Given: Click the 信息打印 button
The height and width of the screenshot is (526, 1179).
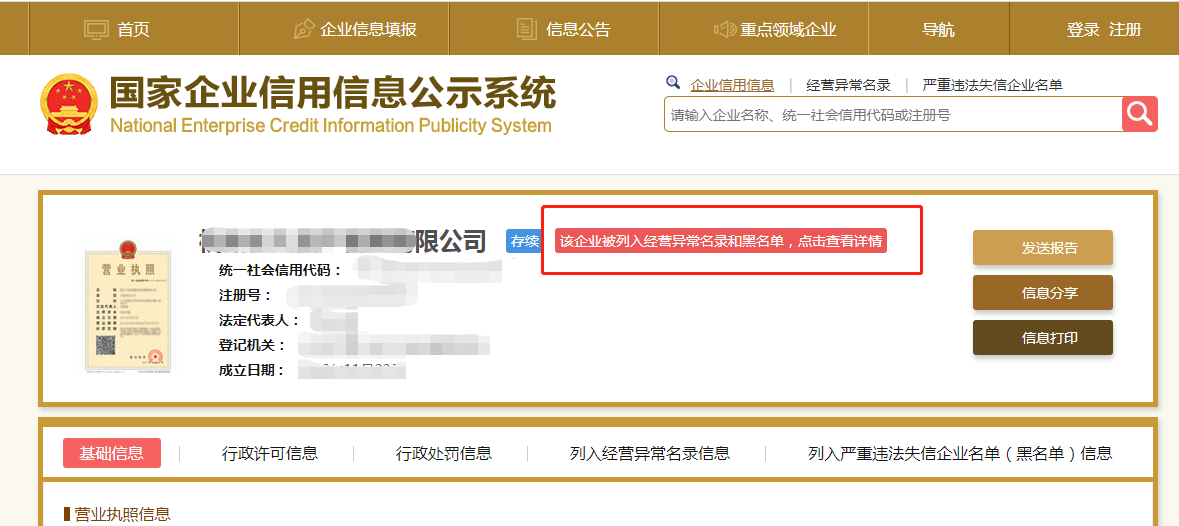Looking at the screenshot, I should [1043, 337].
